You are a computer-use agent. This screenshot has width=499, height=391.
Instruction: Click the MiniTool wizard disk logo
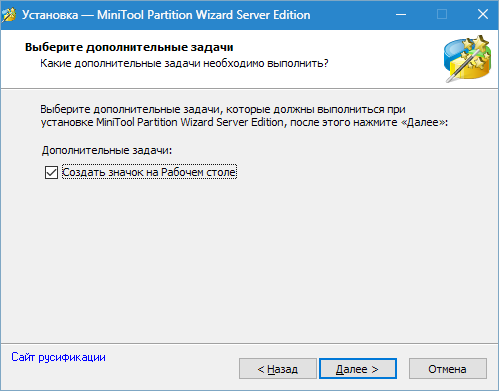(467, 59)
